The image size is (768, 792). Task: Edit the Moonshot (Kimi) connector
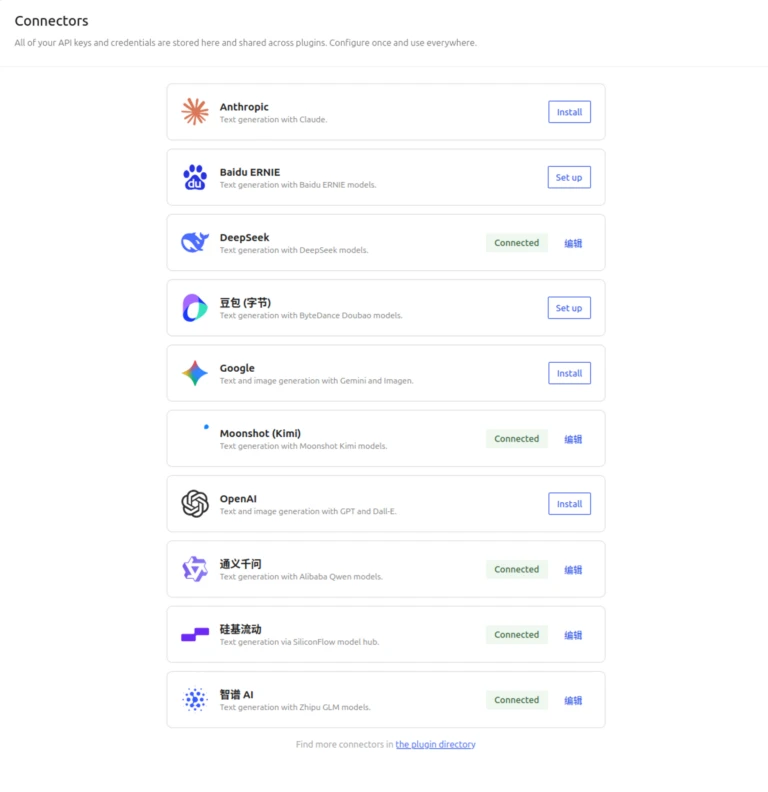click(x=573, y=439)
